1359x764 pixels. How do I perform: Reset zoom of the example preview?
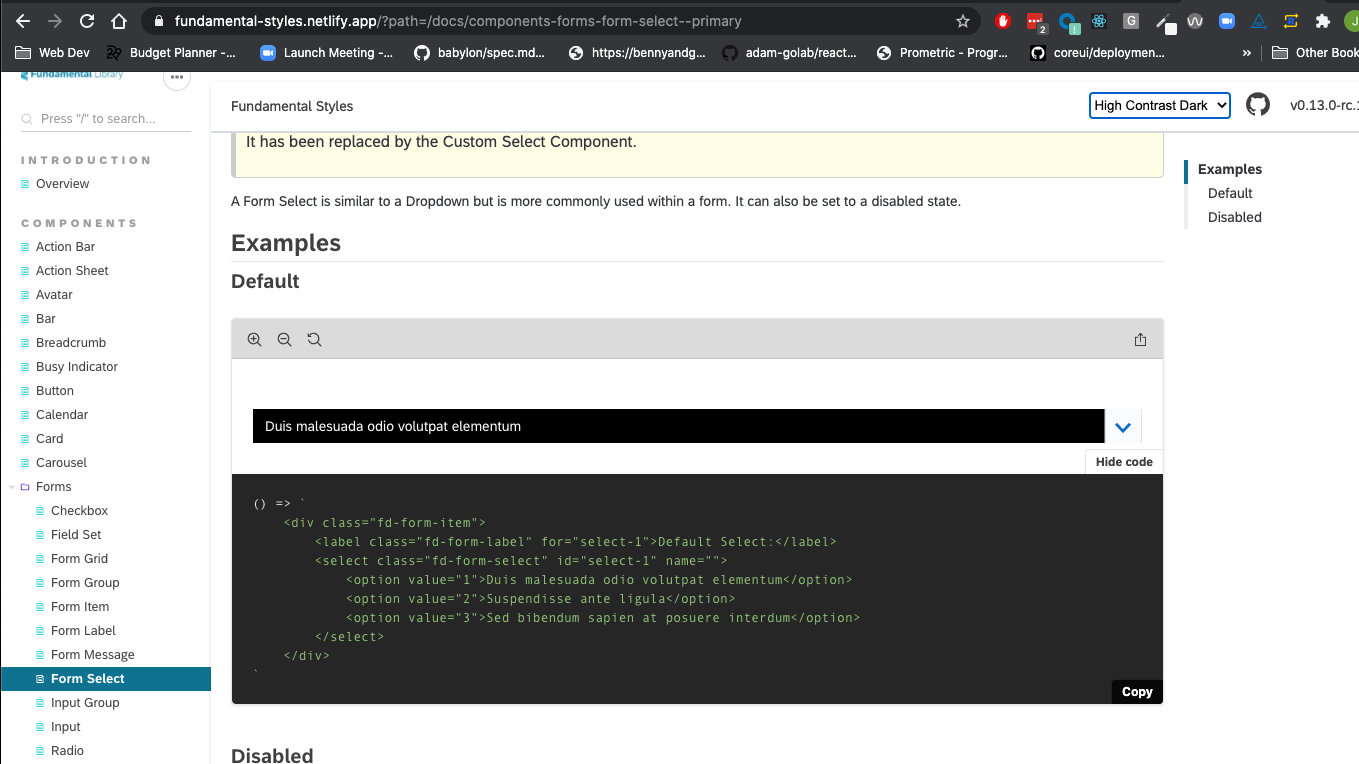pos(314,340)
